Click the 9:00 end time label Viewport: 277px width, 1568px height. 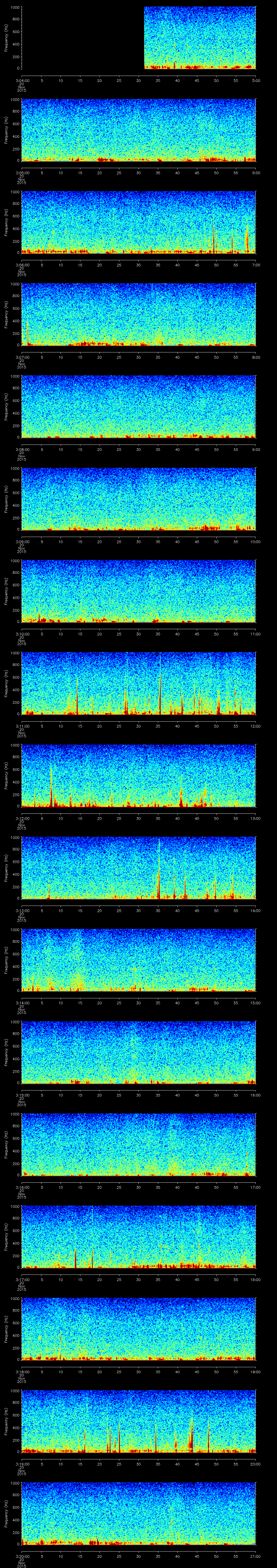click(256, 449)
